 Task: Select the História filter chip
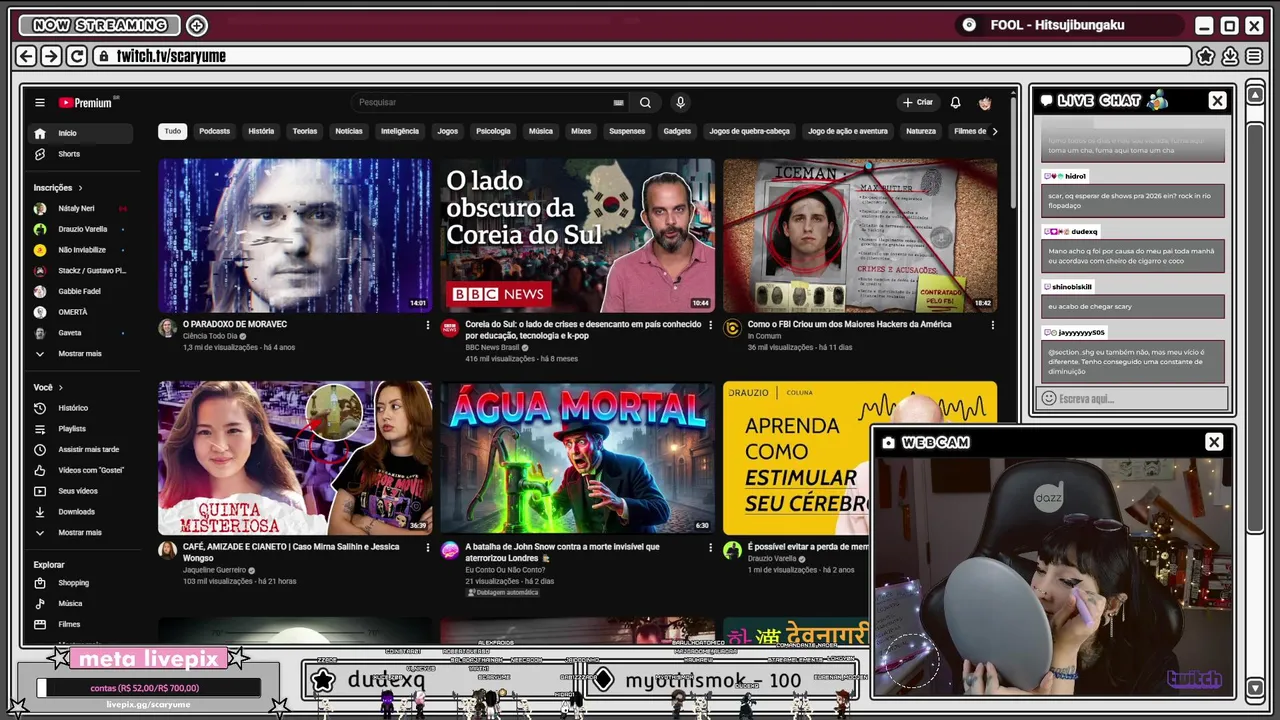(261, 131)
